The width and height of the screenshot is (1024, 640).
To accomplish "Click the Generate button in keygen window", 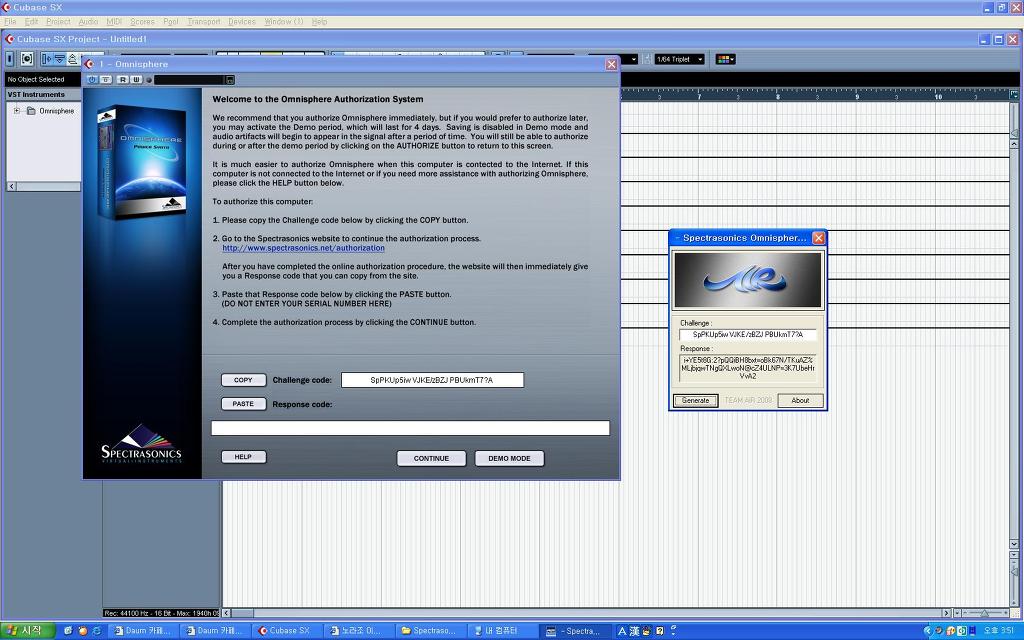I will click(695, 400).
